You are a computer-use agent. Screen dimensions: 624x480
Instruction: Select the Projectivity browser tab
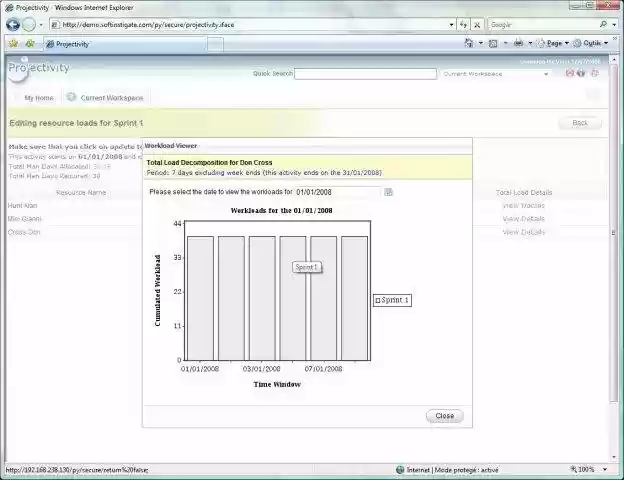[125, 44]
